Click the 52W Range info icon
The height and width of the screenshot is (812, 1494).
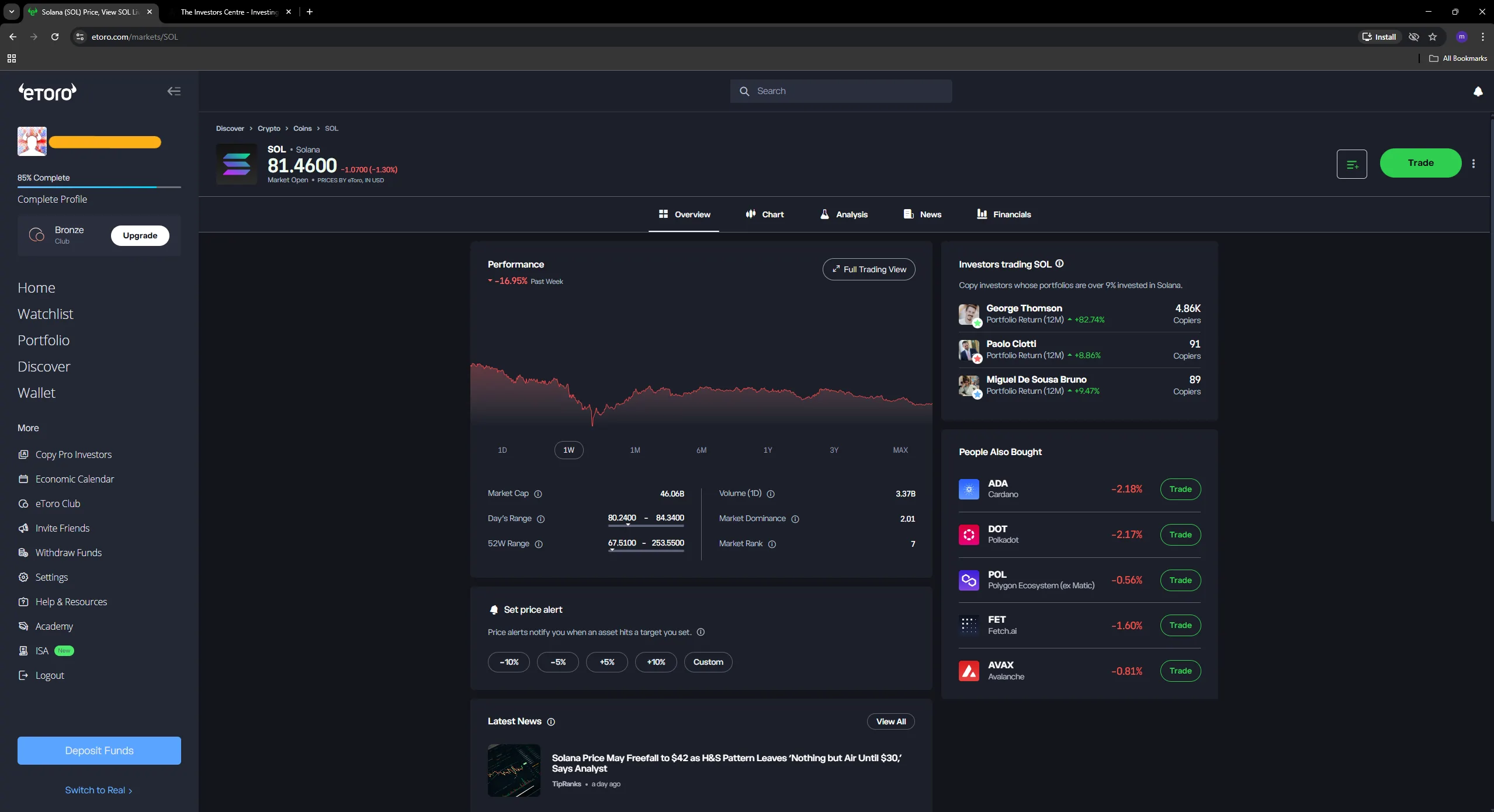pos(539,544)
